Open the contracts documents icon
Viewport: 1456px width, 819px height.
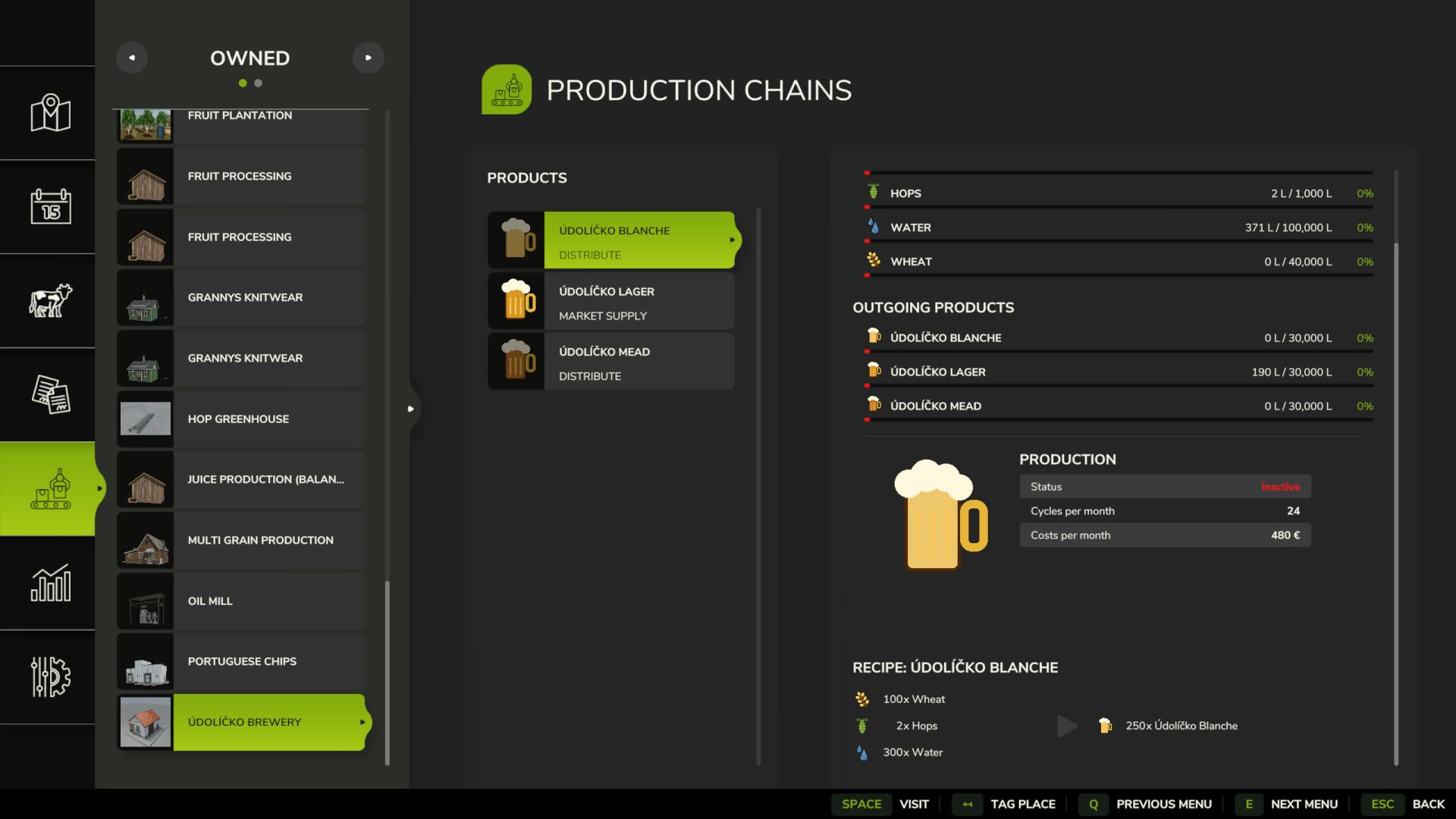point(50,394)
